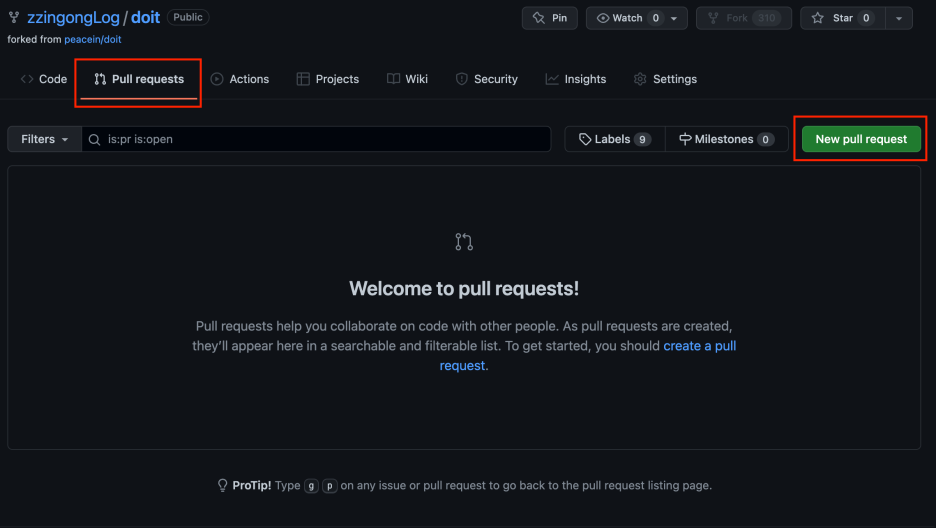Click the table icon on Projects tab
Viewport: 936px width, 528px height.
coord(303,79)
